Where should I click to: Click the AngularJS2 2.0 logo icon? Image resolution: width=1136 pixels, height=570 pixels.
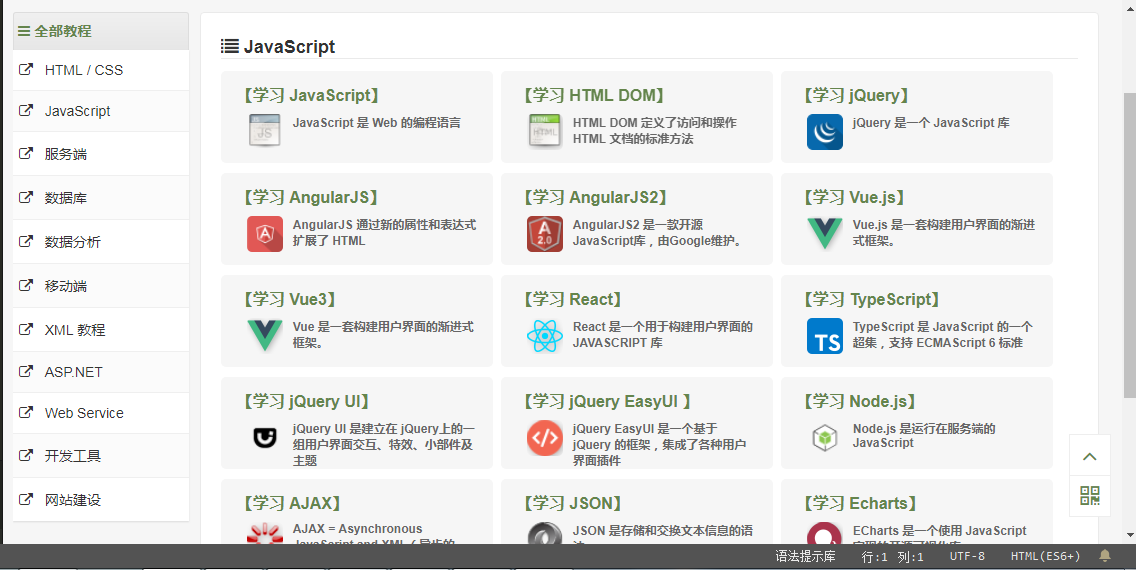coord(545,234)
